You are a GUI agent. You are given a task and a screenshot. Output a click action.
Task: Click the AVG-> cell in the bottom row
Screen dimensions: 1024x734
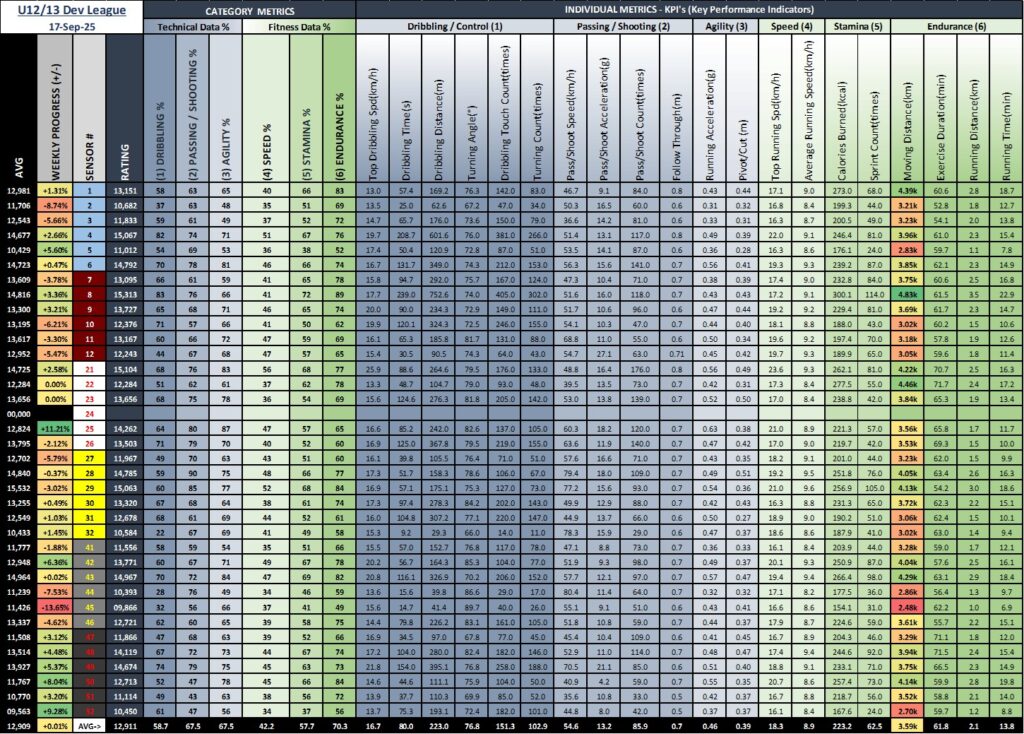tap(88, 726)
